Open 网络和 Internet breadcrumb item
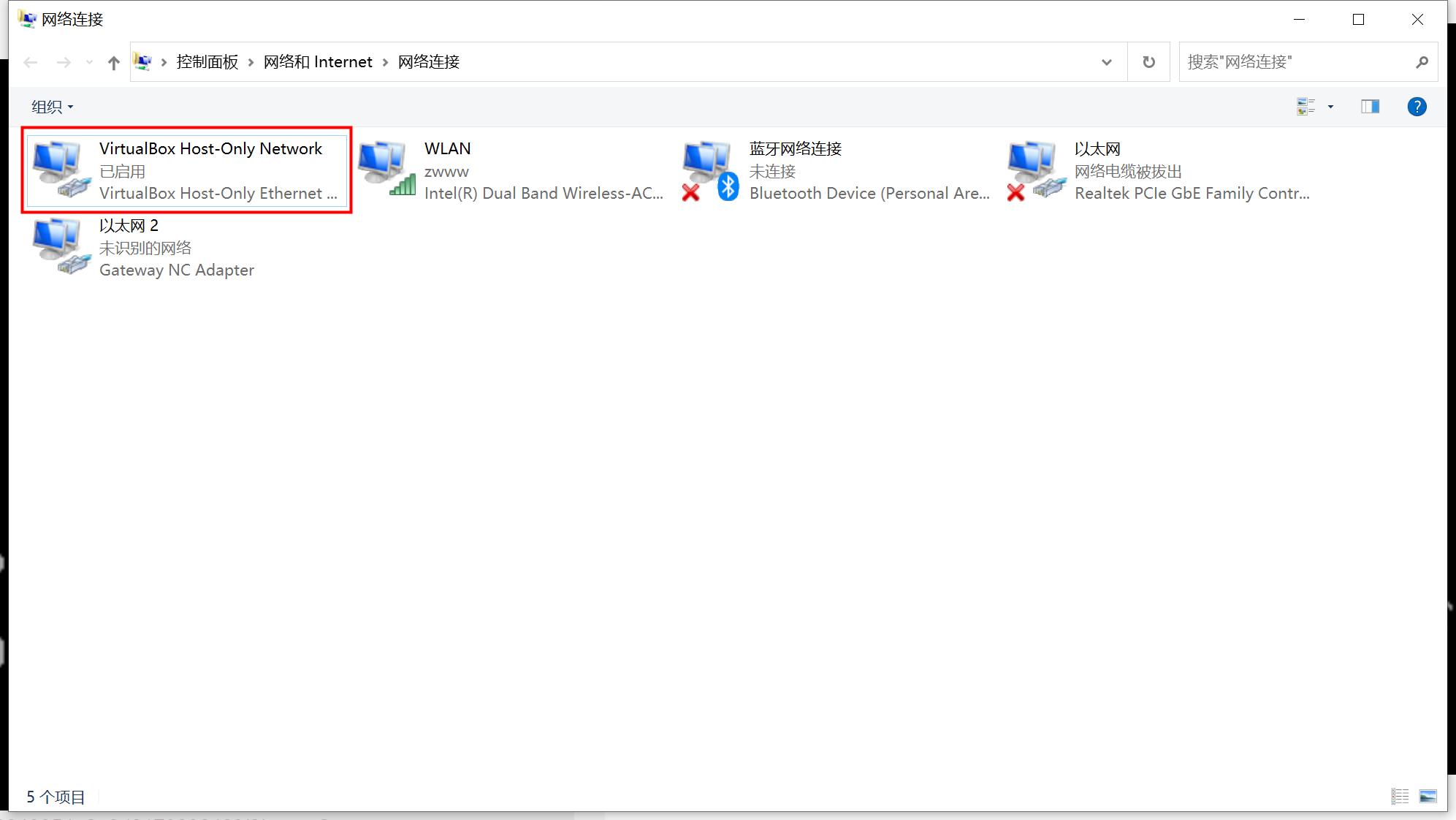The height and width of the screenshot is (820, 1456). 318,61
